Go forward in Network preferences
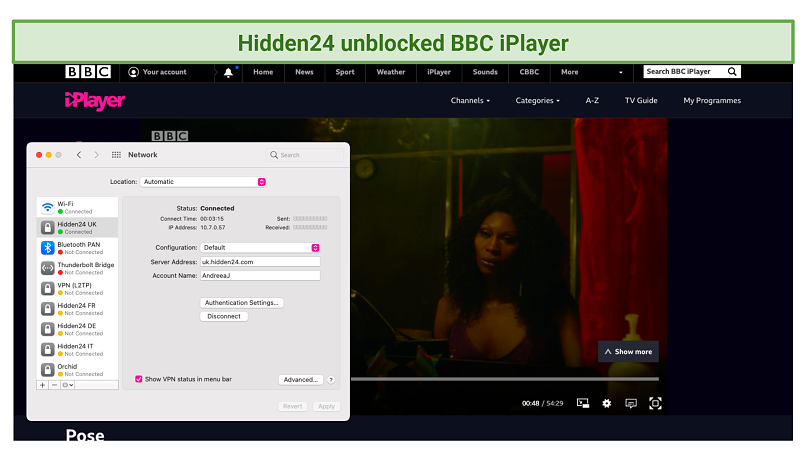The width and height of the screenshot is (806, 453). pos(96,155)
